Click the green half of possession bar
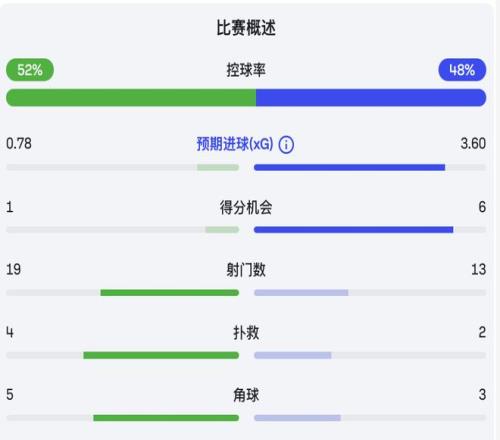Viewport: 500px width, 440px height. (x=131, y=98)
